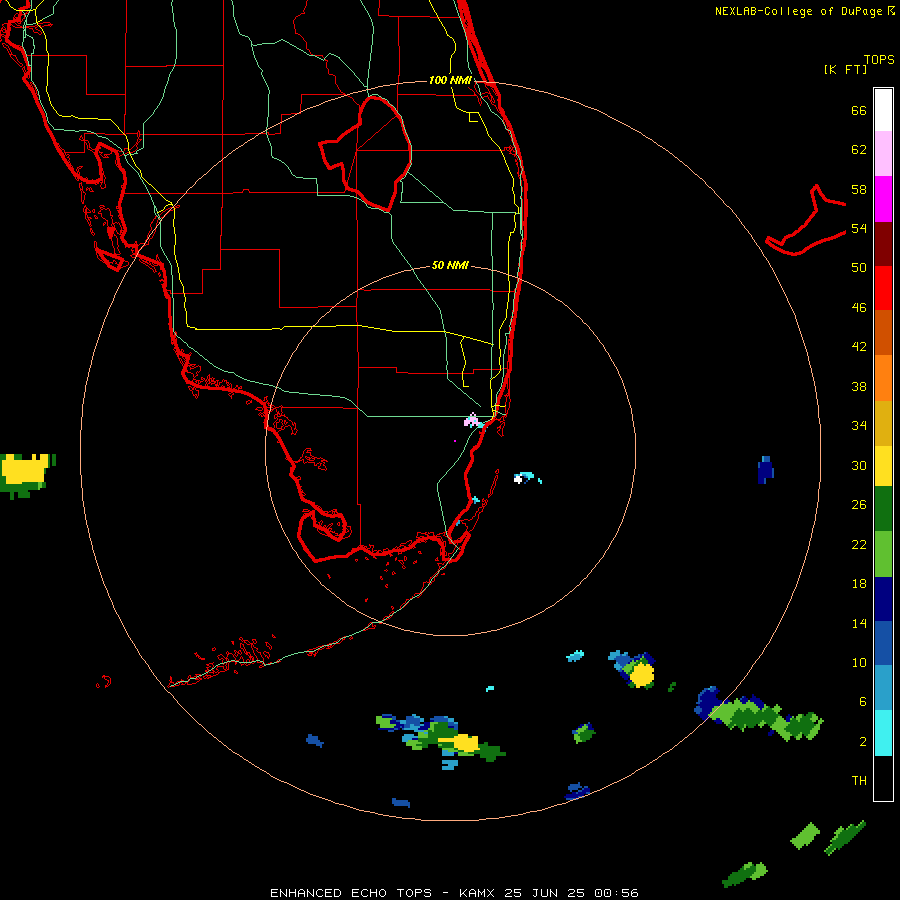Click the long green echo band crossing the southeast ring

click(759, 715)
